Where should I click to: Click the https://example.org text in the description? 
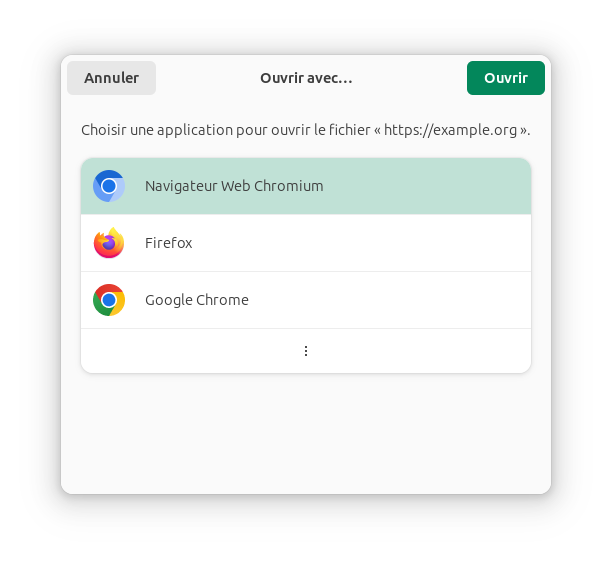[450, 130]
